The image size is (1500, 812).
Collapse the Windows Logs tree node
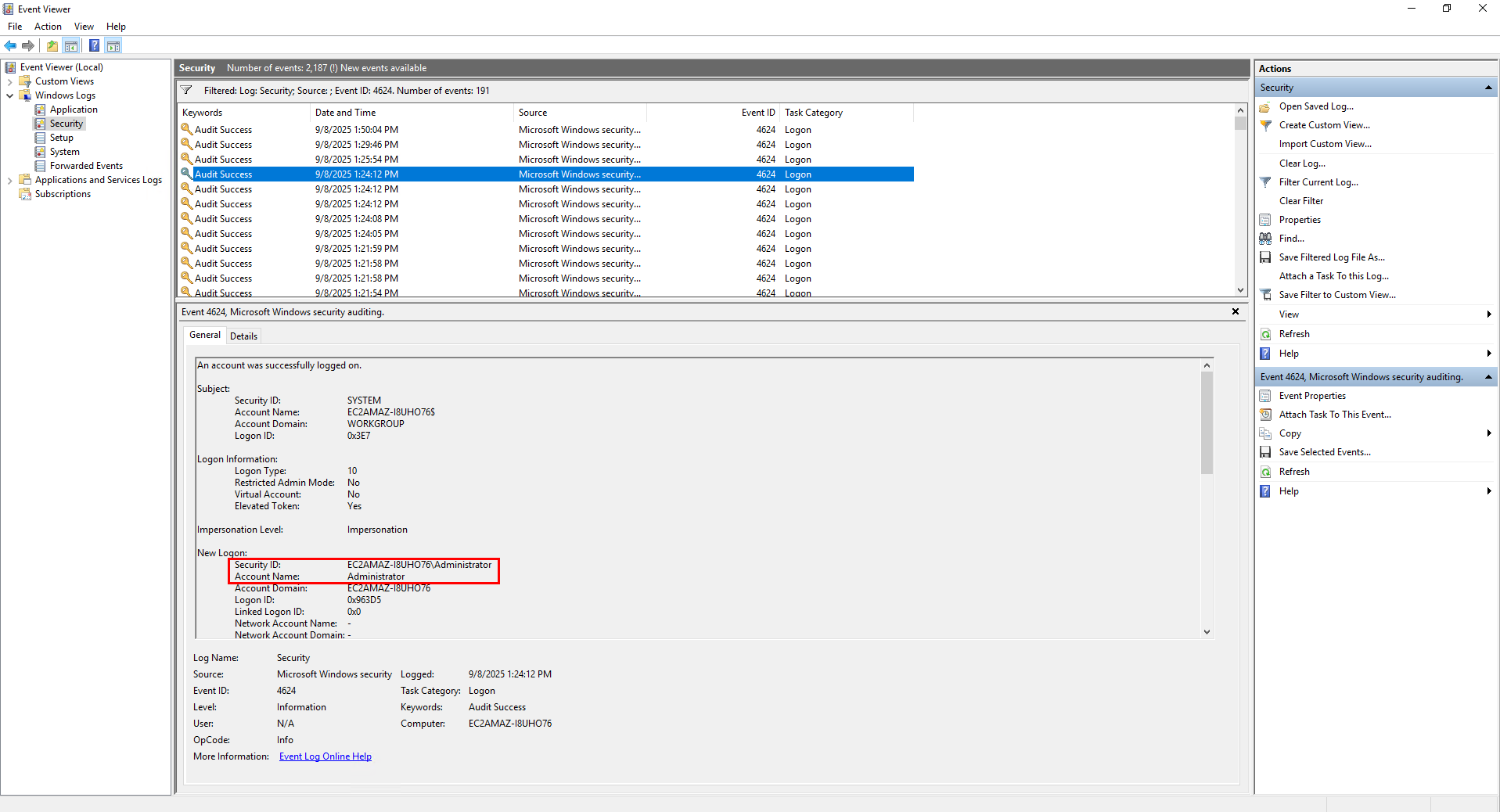[x=9, y=95]
